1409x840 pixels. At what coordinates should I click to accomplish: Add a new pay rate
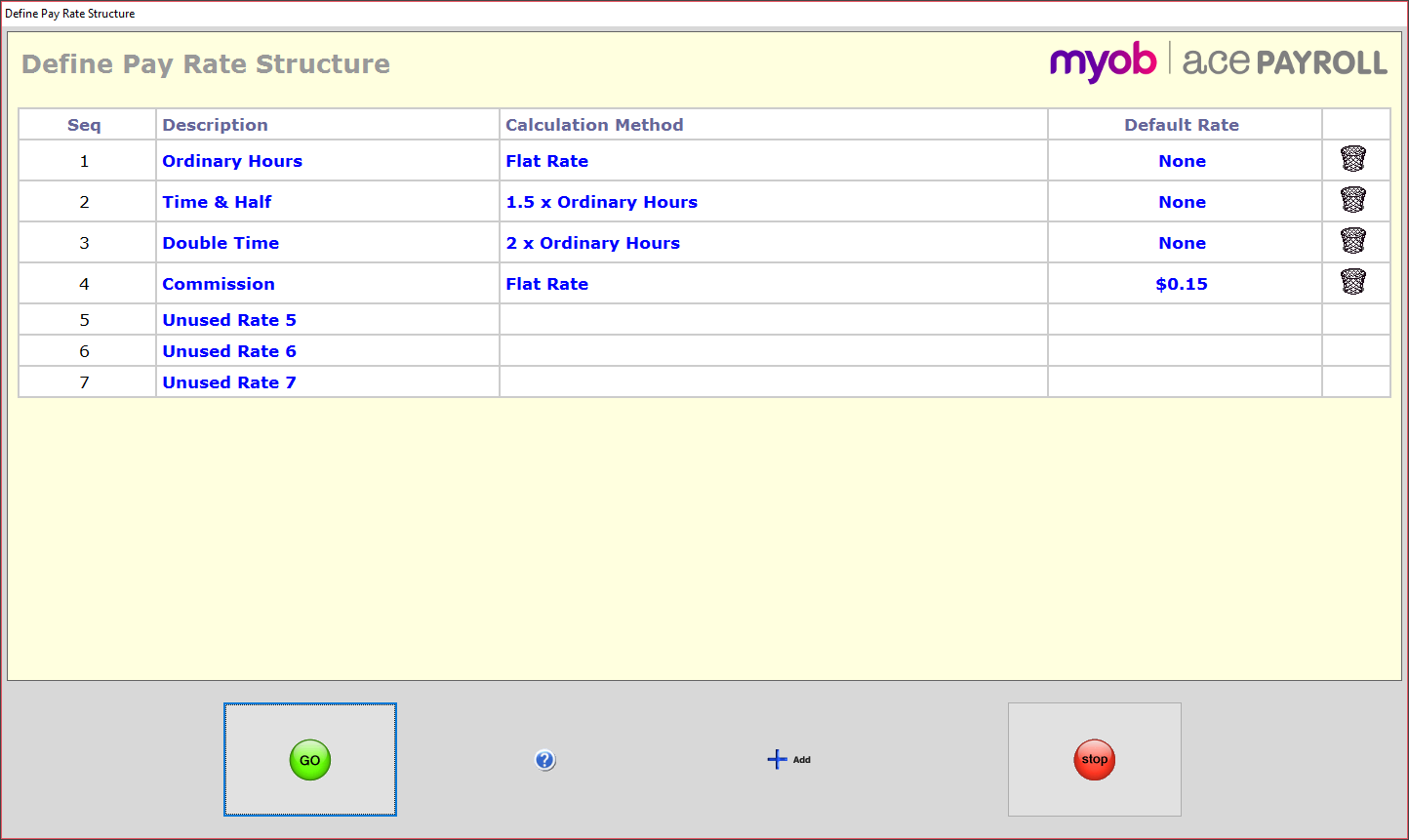click(x=787, y=759)
